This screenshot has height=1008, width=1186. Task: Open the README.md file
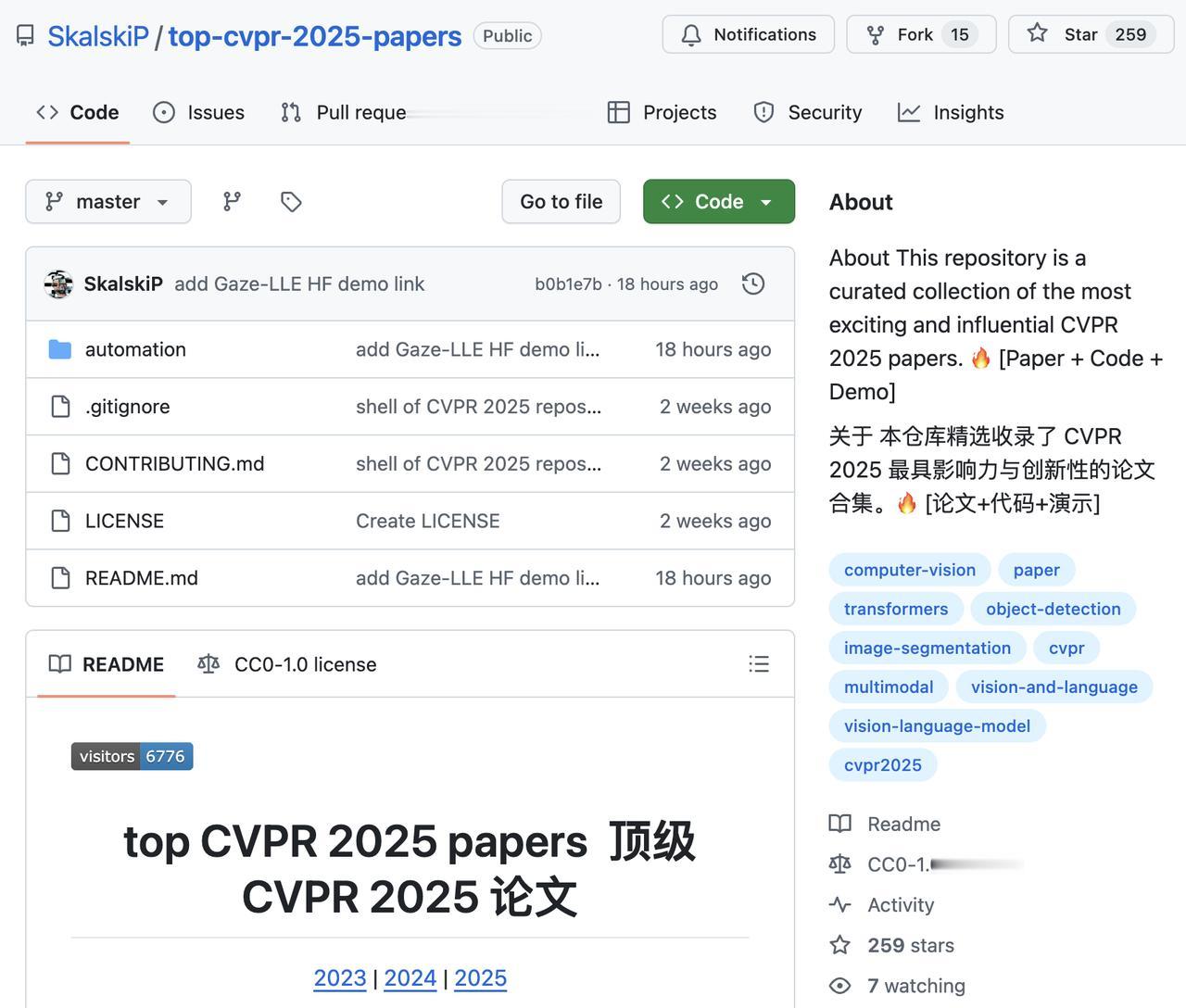click(x=142, y=578)
